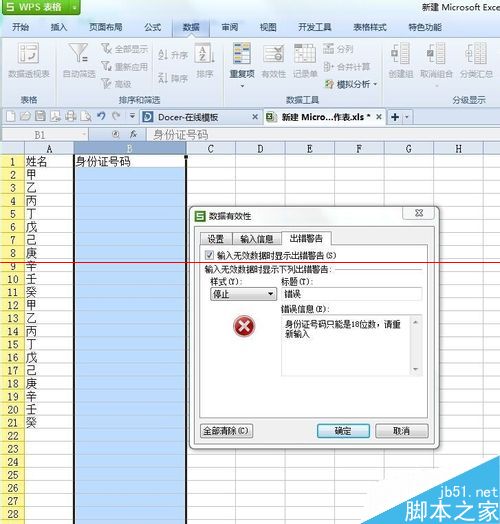Click the formula bar showing 身份证号码
Viewport: 500px width, 524px height.
tap(323, 135)
